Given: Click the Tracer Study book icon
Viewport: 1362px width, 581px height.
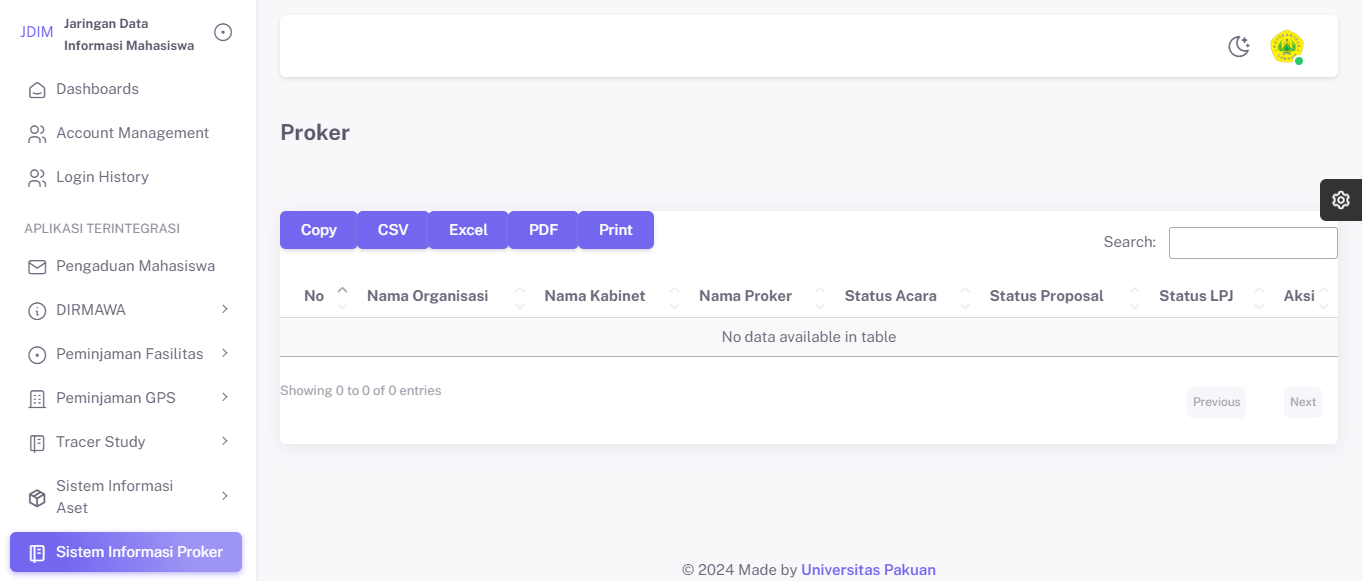Looking at the screenshot, I should pos(37,443).
